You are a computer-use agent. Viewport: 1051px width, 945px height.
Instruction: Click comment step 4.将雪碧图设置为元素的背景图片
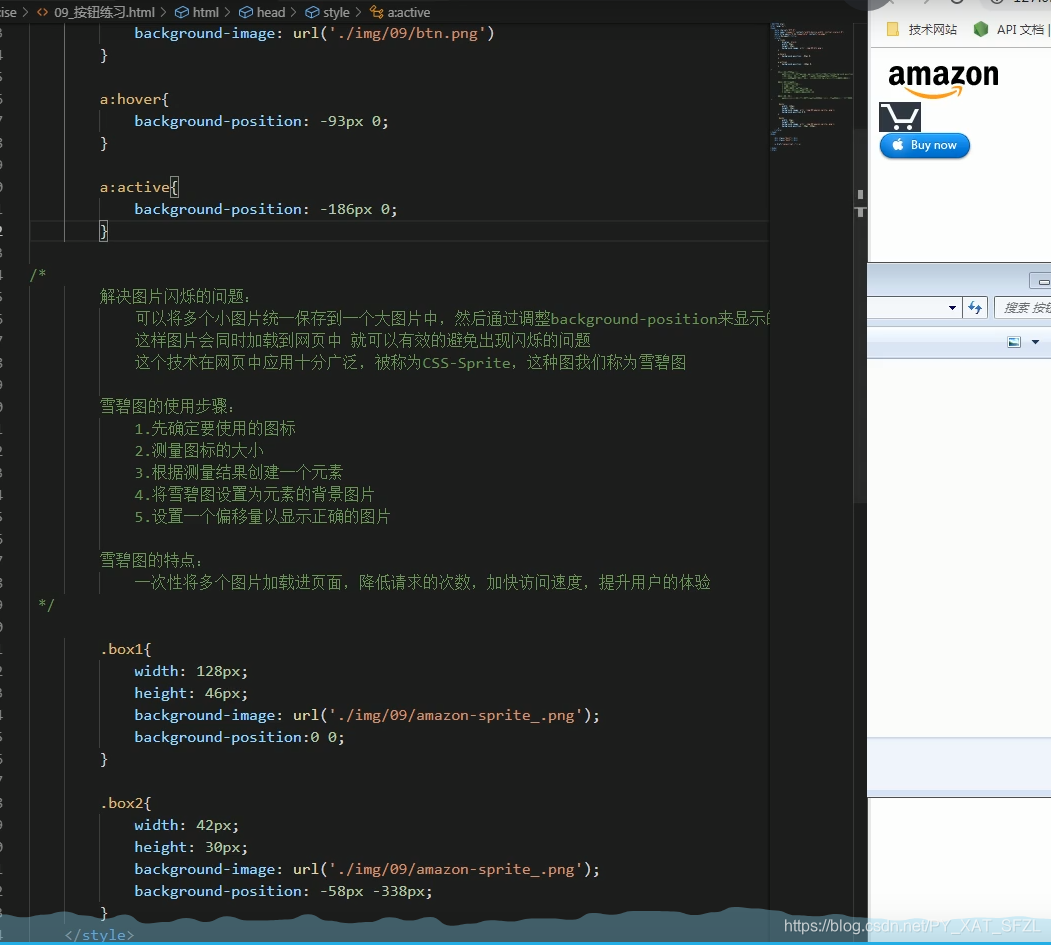click(255, 495)
